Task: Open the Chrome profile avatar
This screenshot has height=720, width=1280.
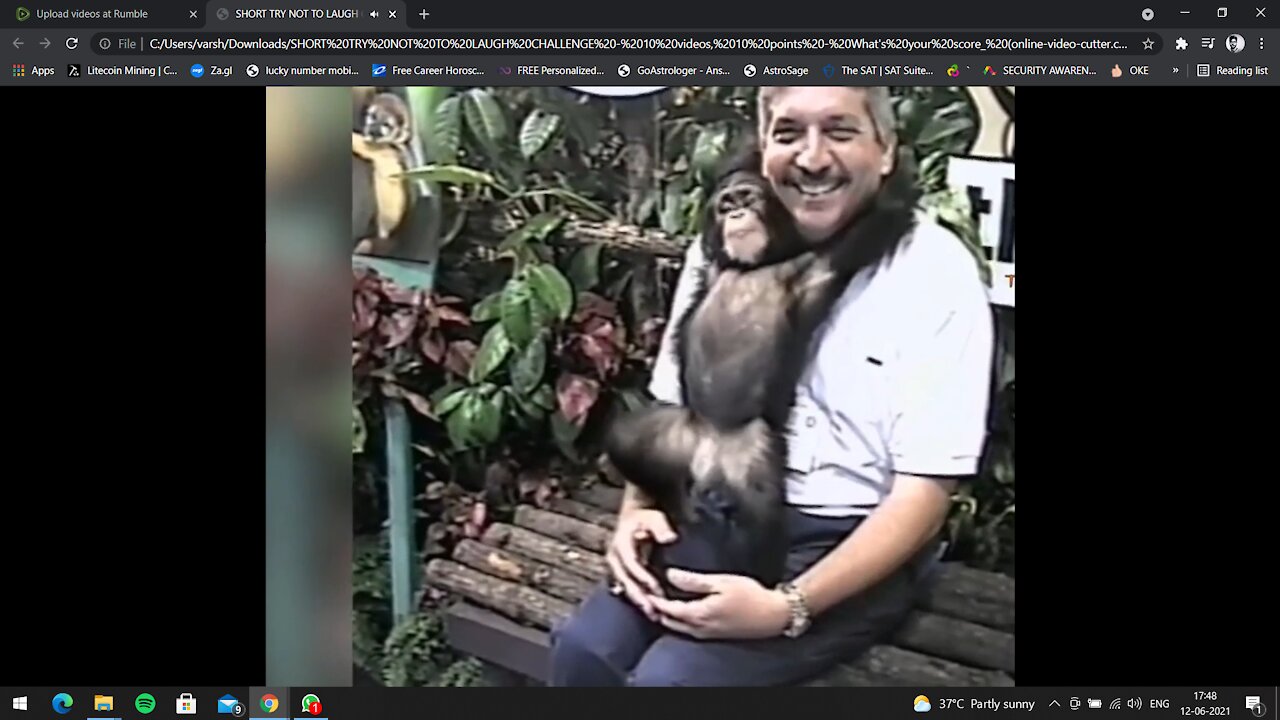Action: (1235, 43)
